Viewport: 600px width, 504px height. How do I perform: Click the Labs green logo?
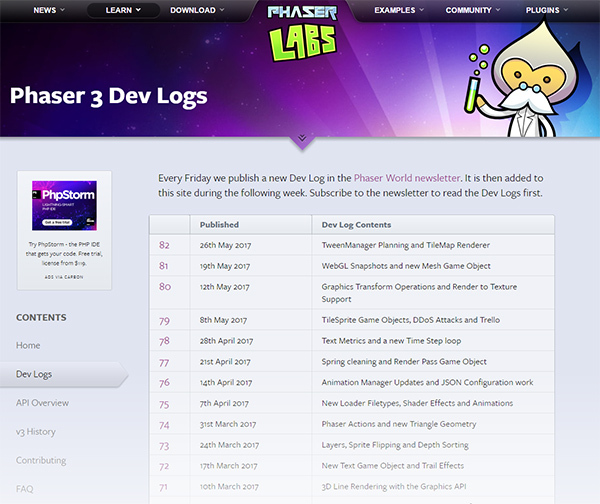tap(303, 43)
